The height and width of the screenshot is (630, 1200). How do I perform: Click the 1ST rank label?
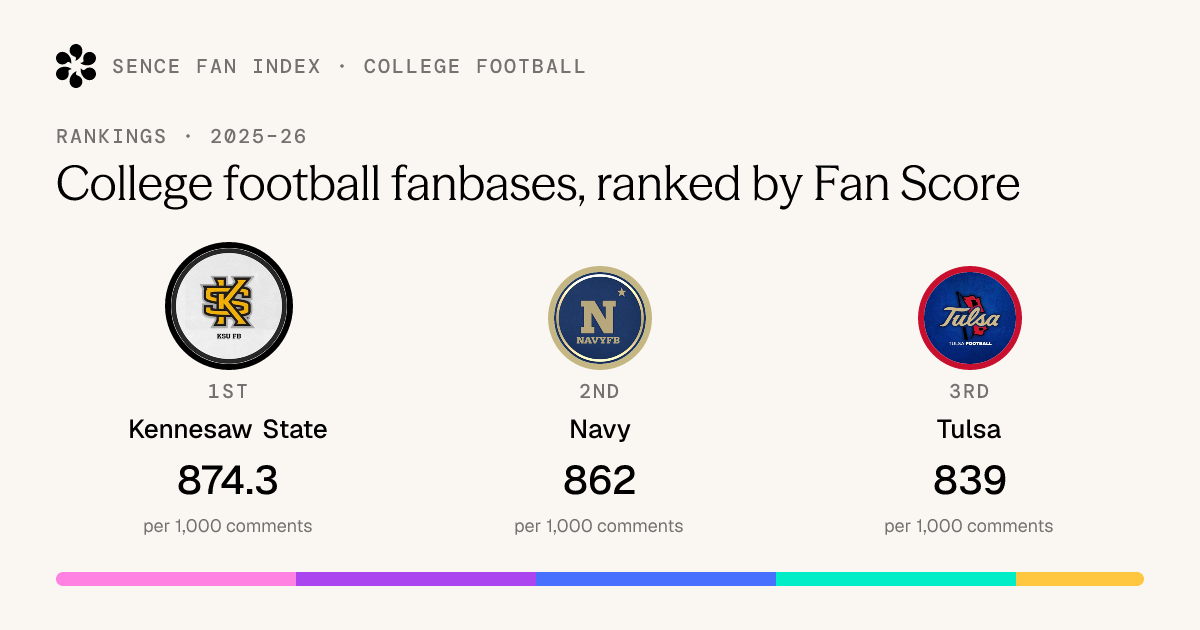[x=229, y=391]
